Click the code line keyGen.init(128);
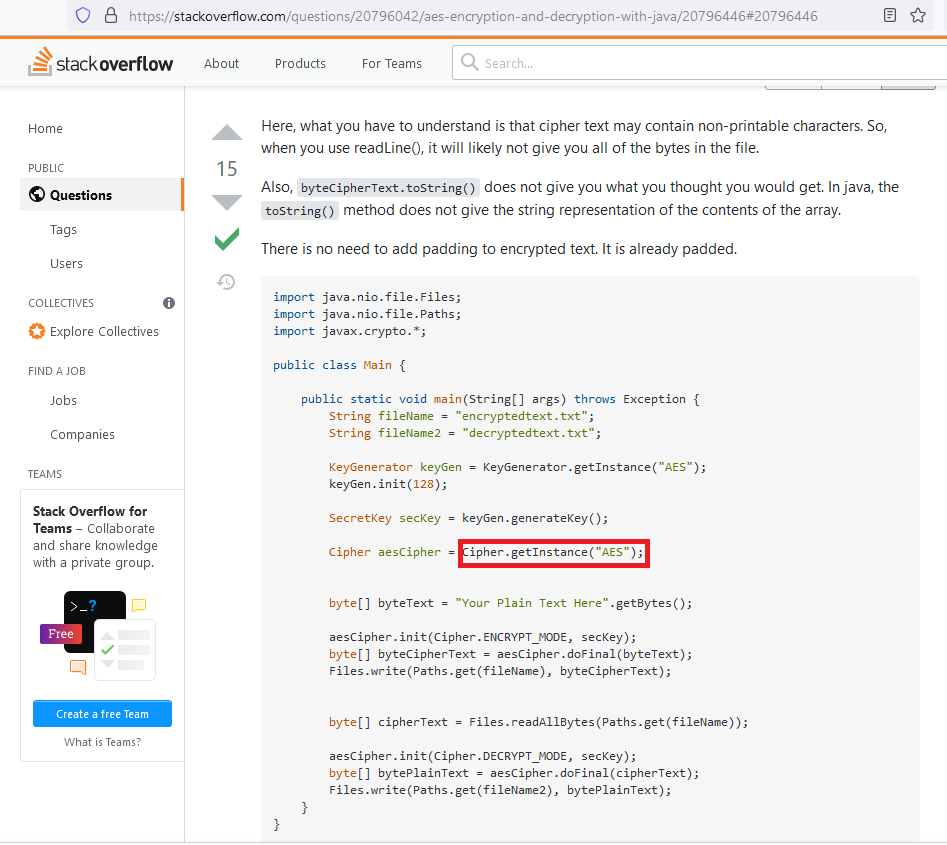947x845 pixels. (388, 484)
